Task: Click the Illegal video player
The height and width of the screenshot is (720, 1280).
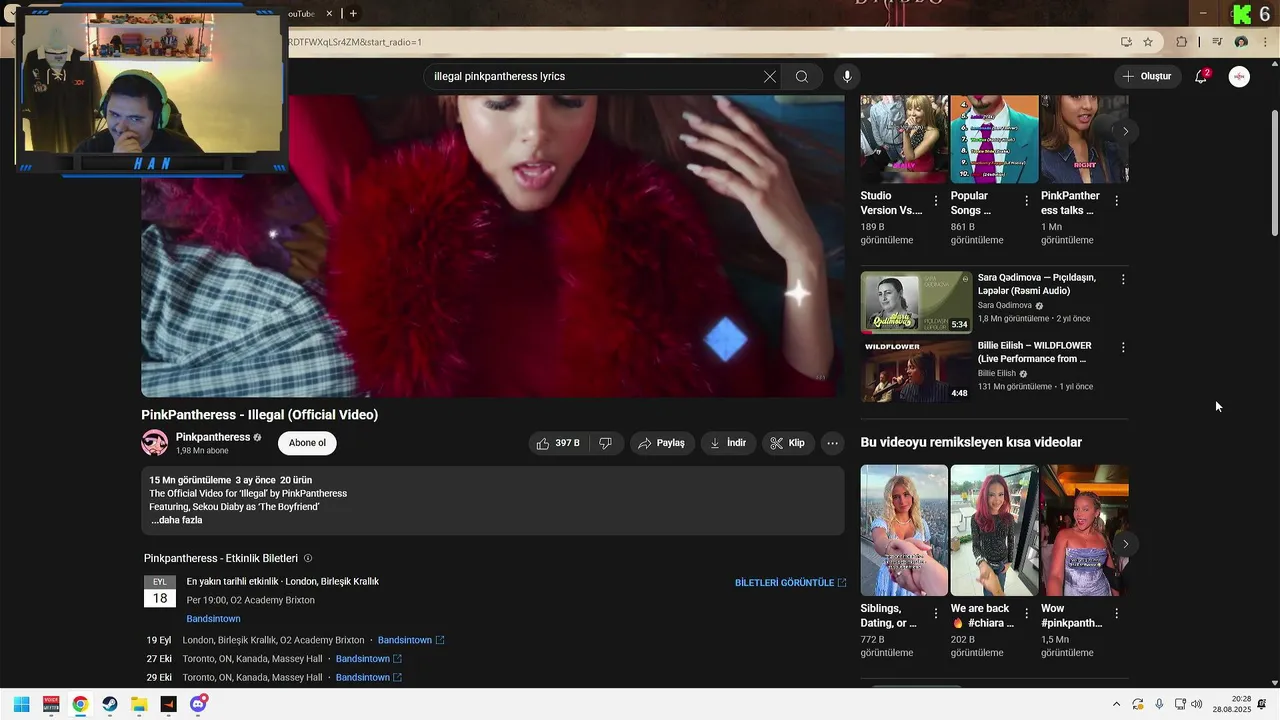Action: [492, 246]
